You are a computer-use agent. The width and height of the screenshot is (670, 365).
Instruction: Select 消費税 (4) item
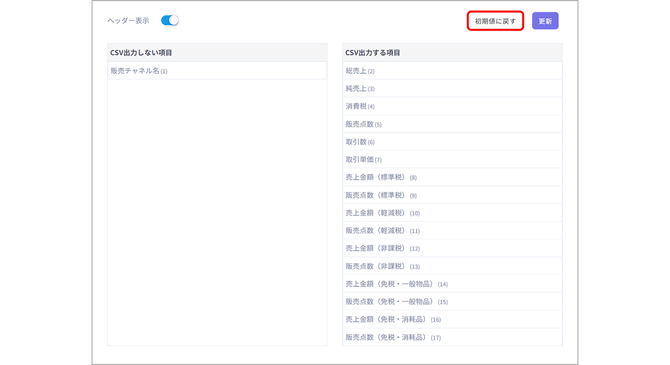pos(452,106)
